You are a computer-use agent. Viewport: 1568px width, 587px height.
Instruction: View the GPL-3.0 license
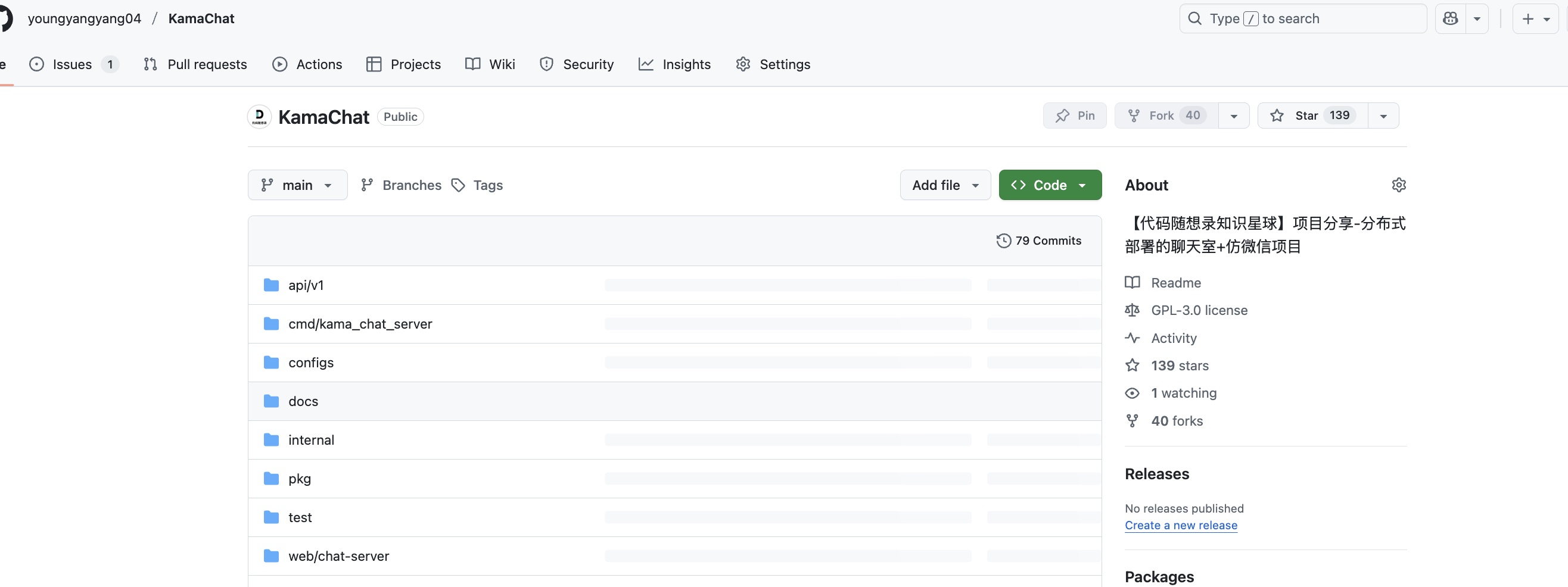click(1186, 310)
